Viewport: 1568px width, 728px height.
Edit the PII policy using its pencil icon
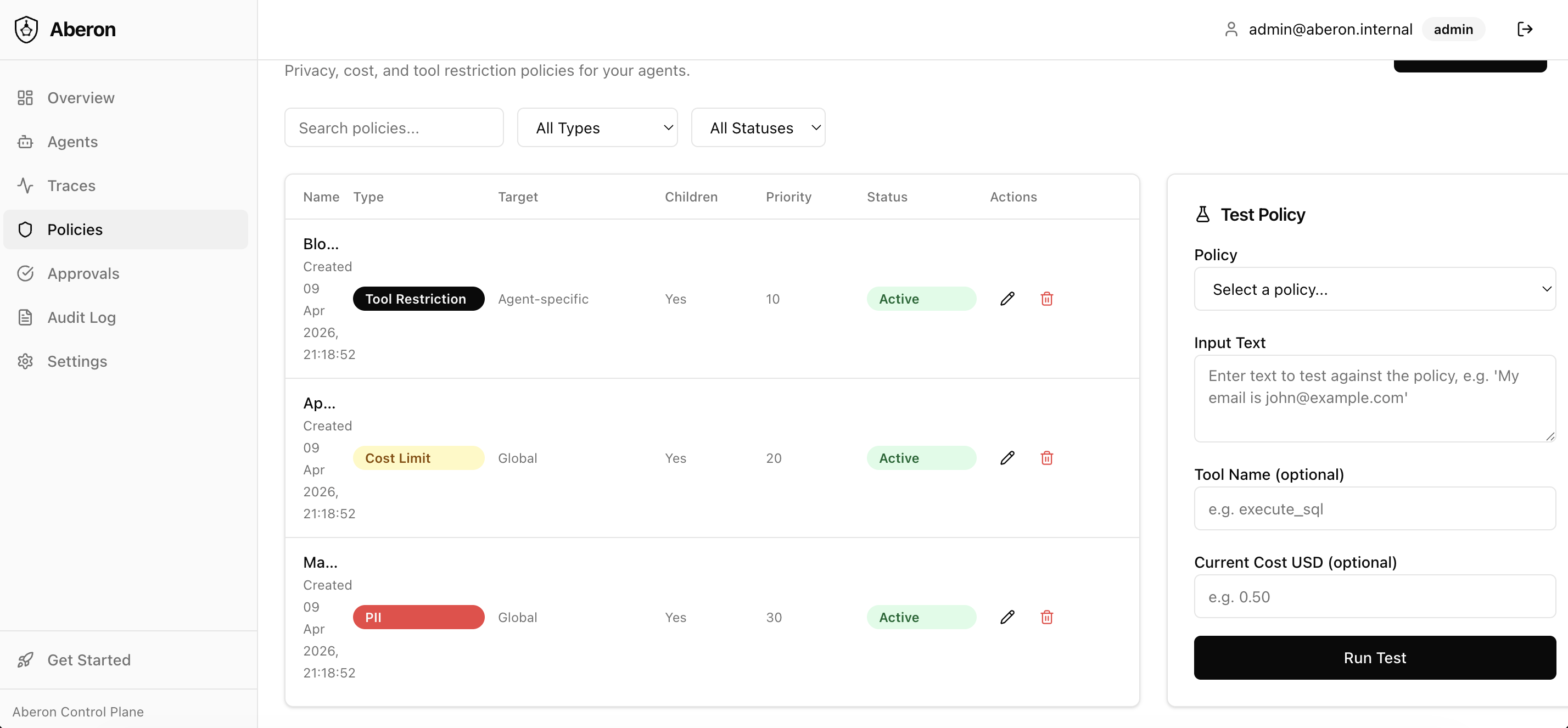tap(1007, 617)
